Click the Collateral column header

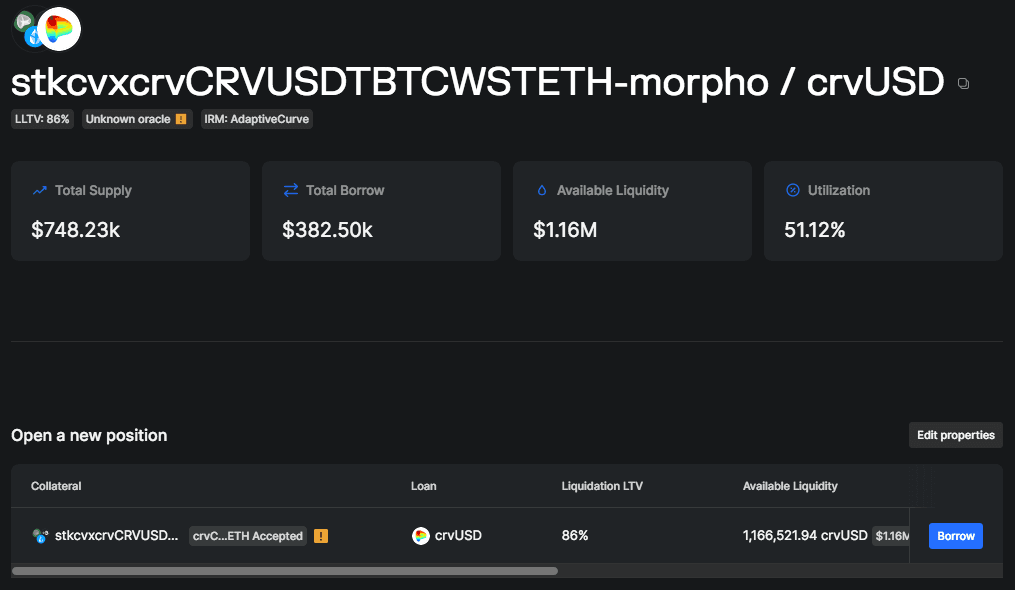56,486
